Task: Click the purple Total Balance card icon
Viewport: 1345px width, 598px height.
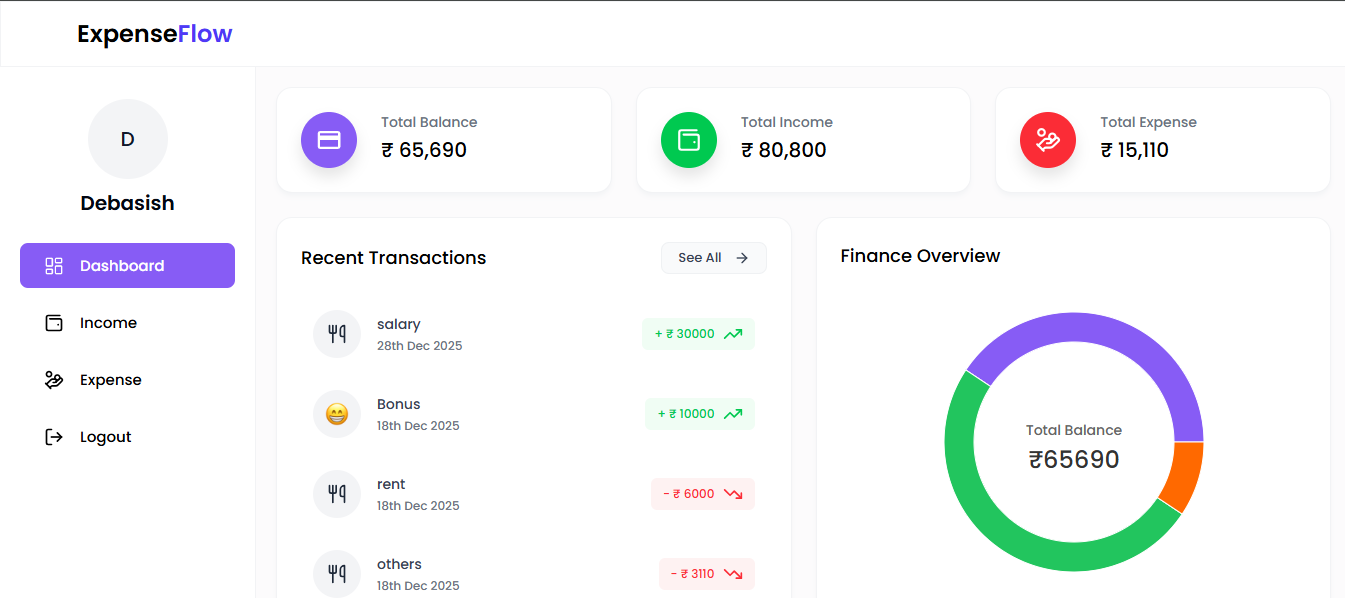Action: pos(329,140)
